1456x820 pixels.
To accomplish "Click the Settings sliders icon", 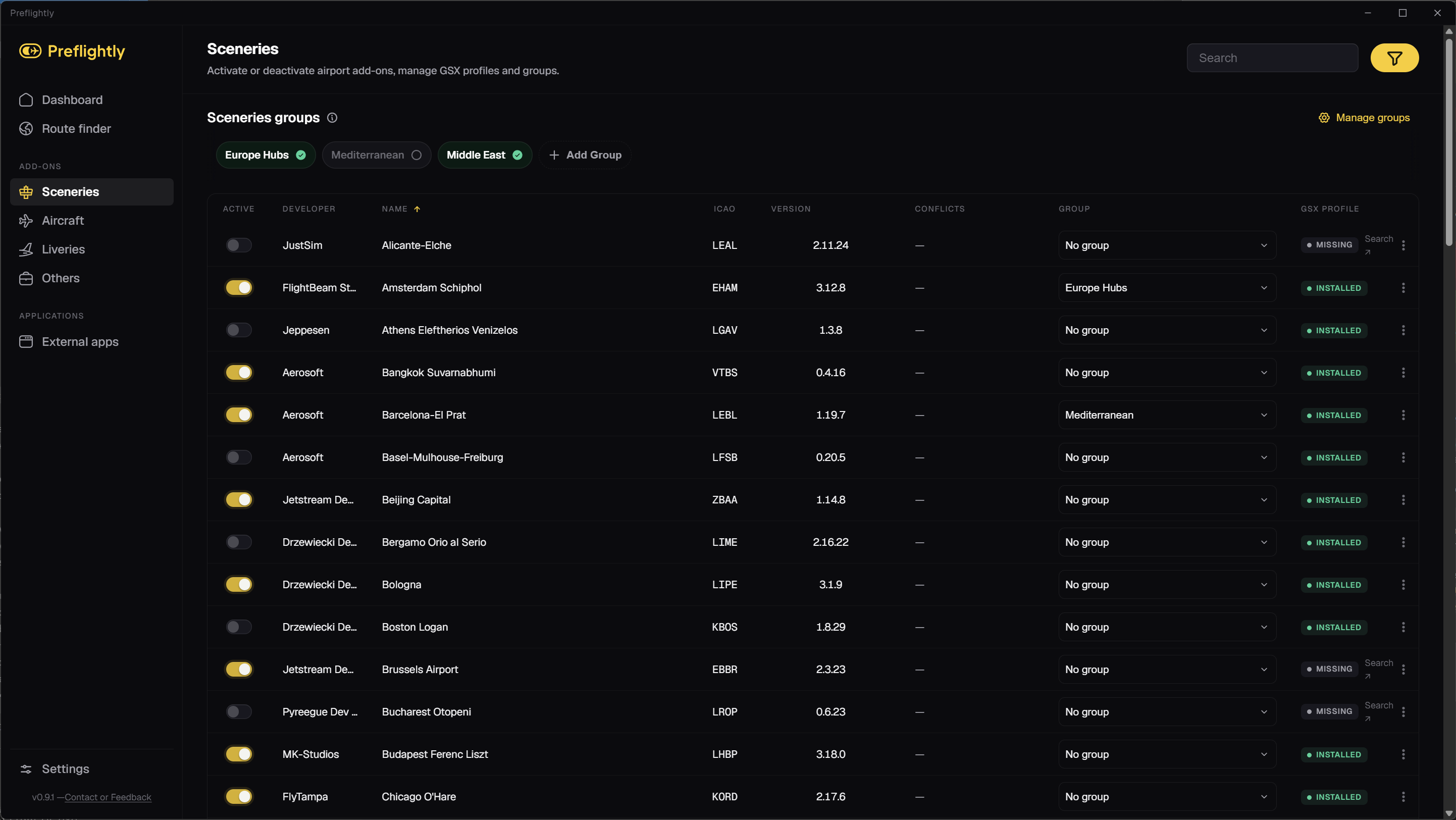I will (26, 768).
